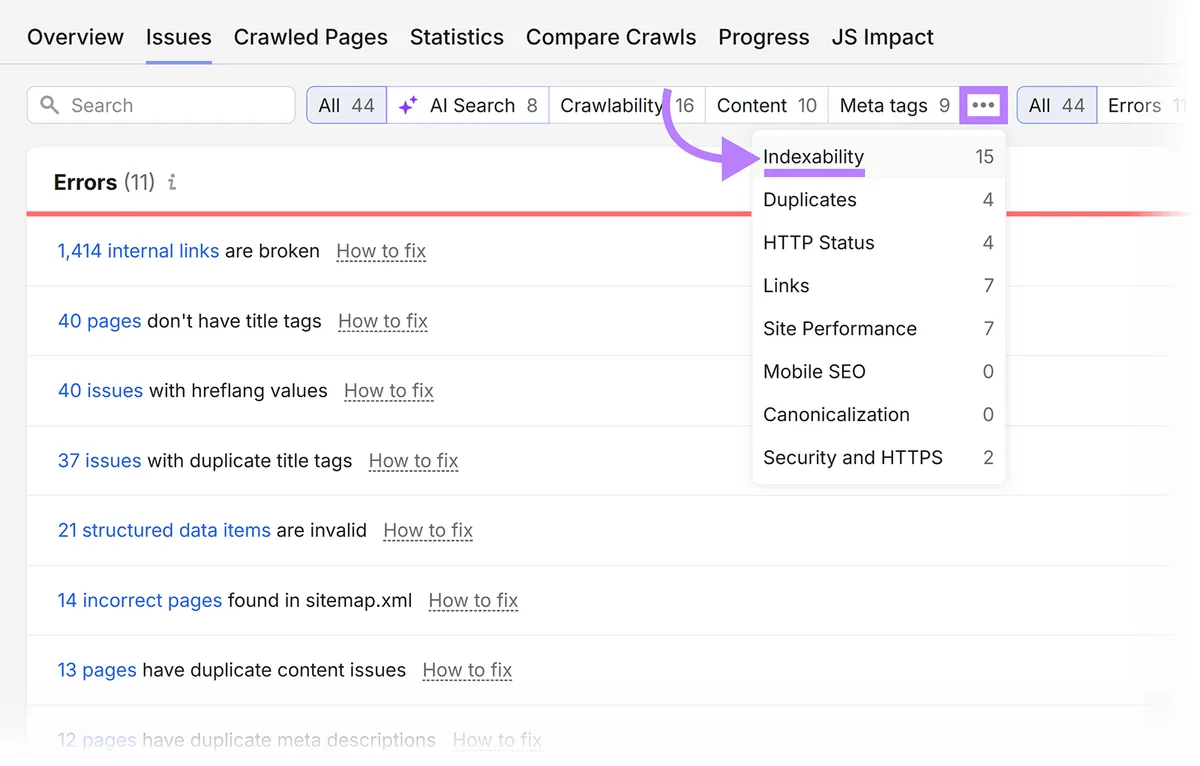Image resolution: width=1200 pixels, height=766 pixels.
Task: Open 37 issues duplicate title tags link
Action: 99,461
